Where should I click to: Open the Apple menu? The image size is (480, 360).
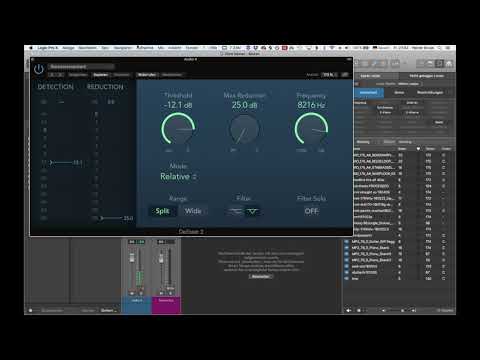point(31,48)
